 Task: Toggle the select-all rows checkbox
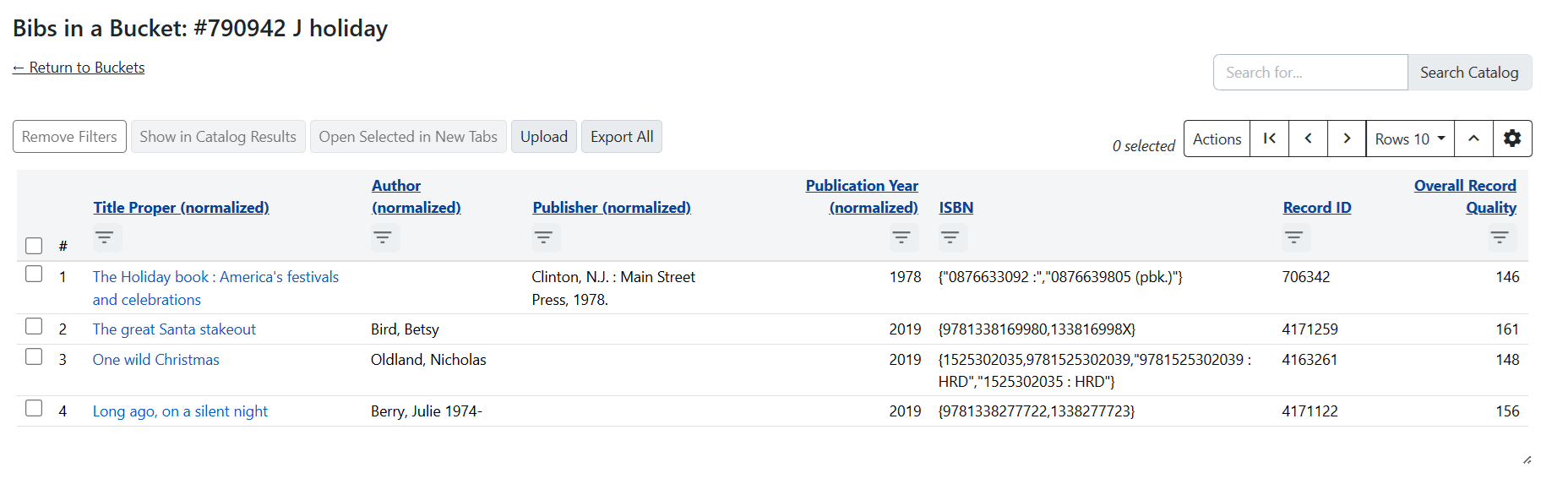[x=34, y=246]
